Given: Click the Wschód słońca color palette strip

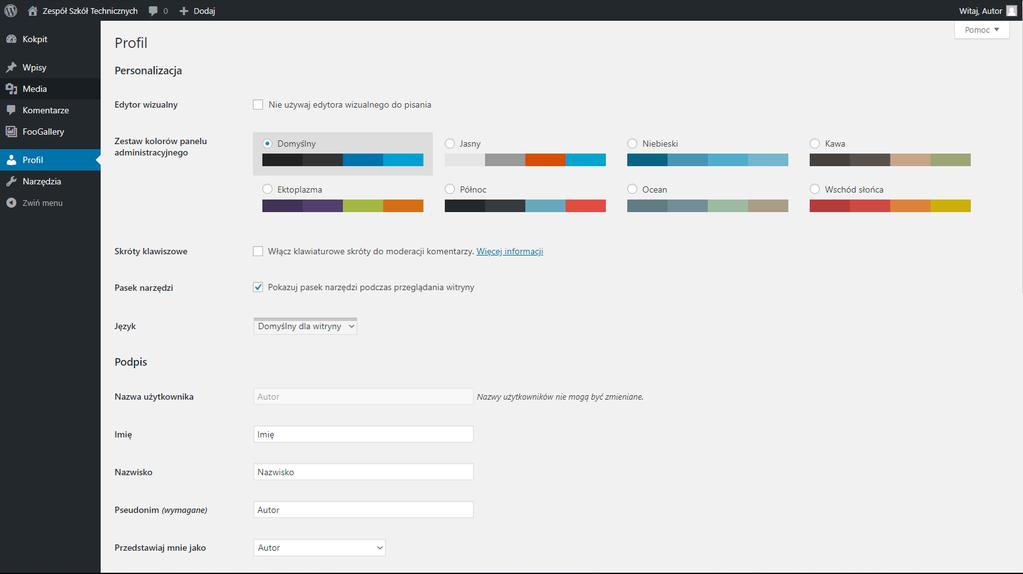Looking at the screenshot, I should click(890, 206).
